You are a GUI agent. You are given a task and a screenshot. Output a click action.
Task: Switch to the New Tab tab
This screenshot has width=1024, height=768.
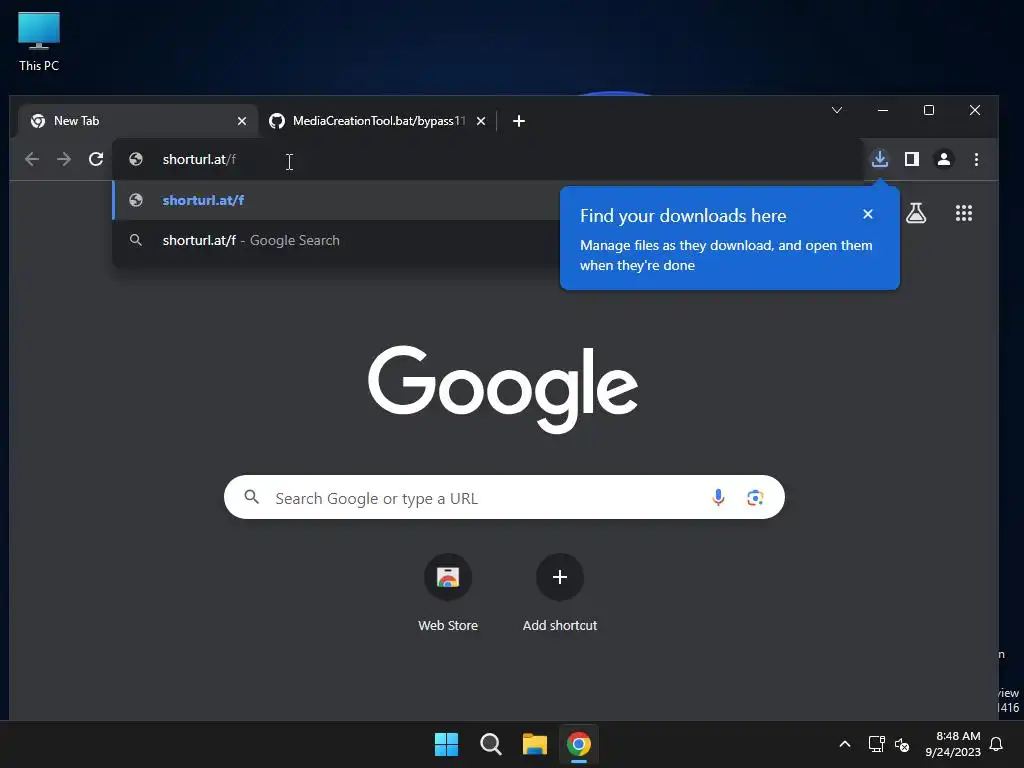138,121
